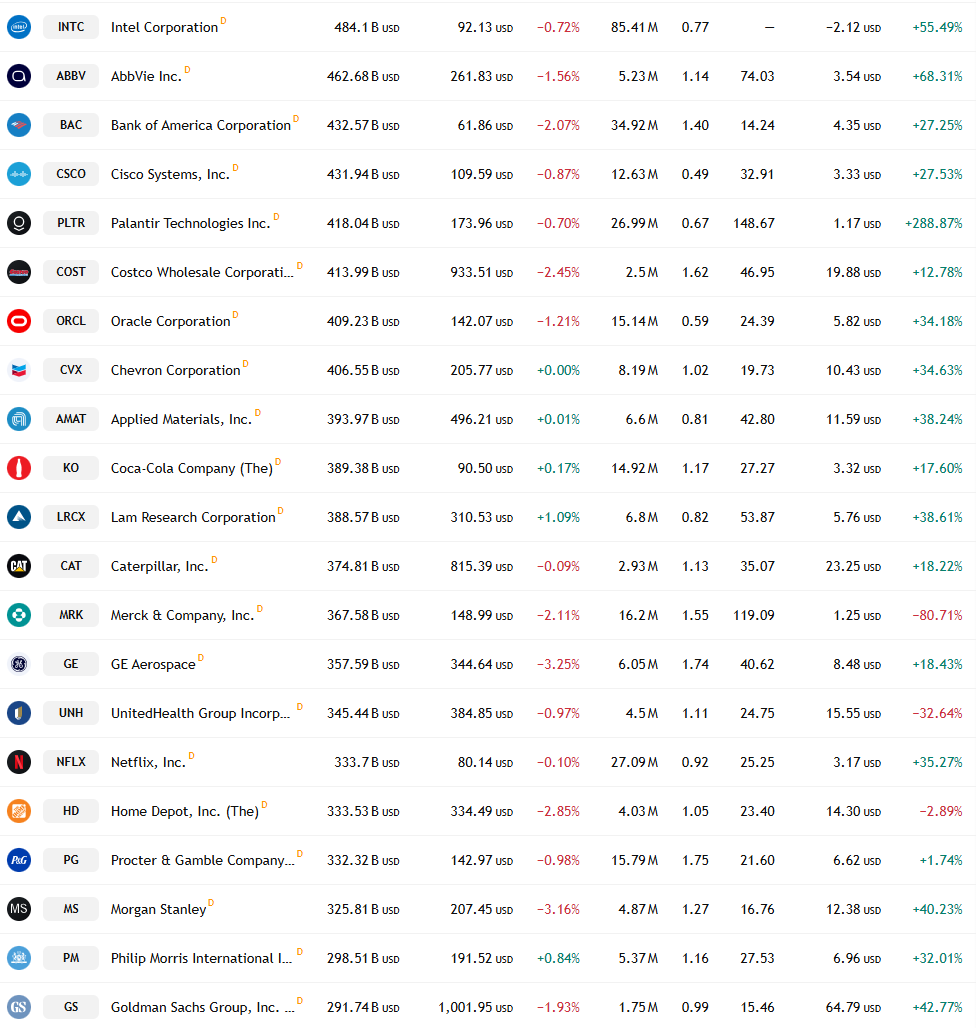Click the Coca-Cola logo icon

[x=19, y=467]
